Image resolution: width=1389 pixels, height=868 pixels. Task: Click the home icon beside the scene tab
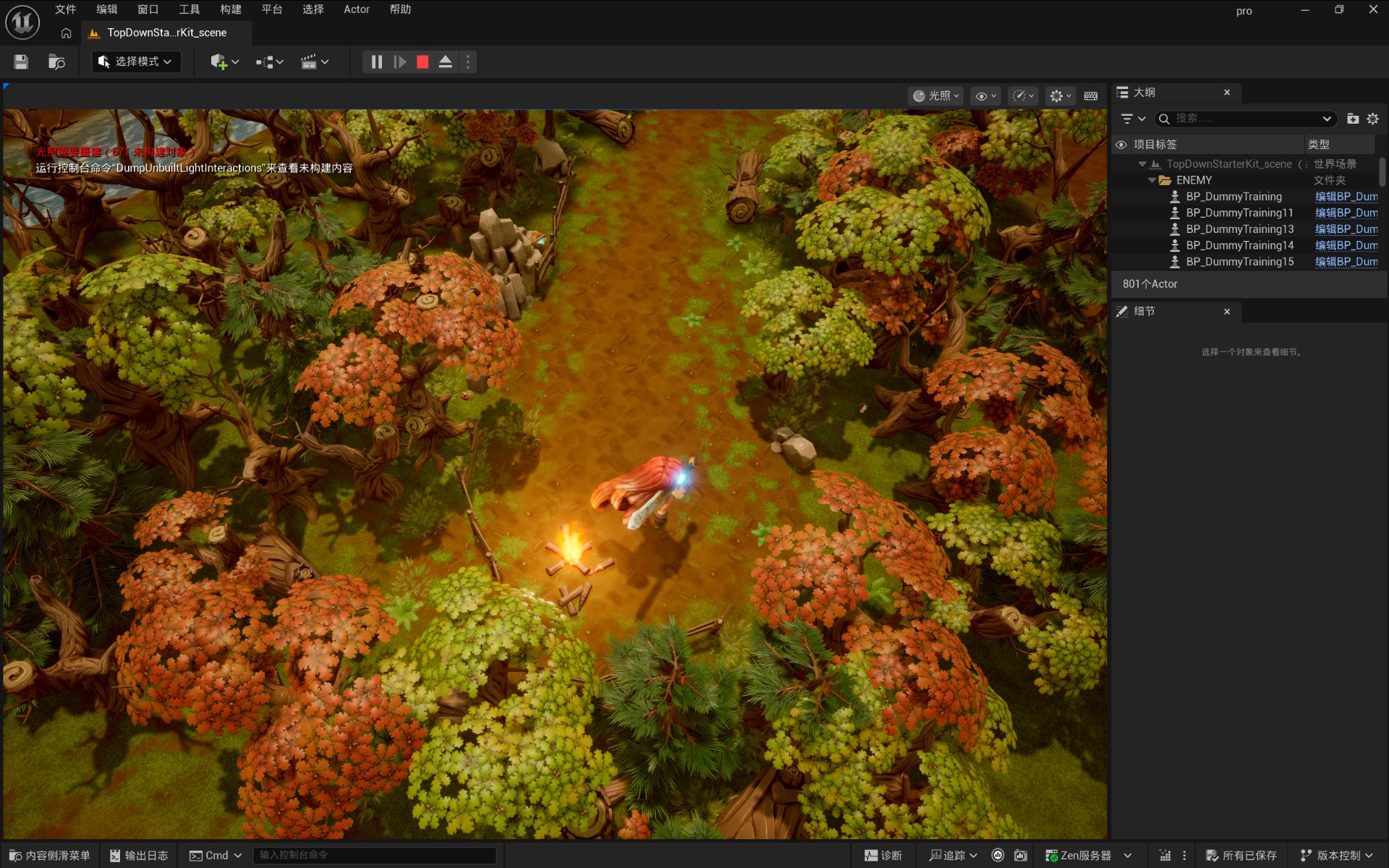tap(66, 33)
